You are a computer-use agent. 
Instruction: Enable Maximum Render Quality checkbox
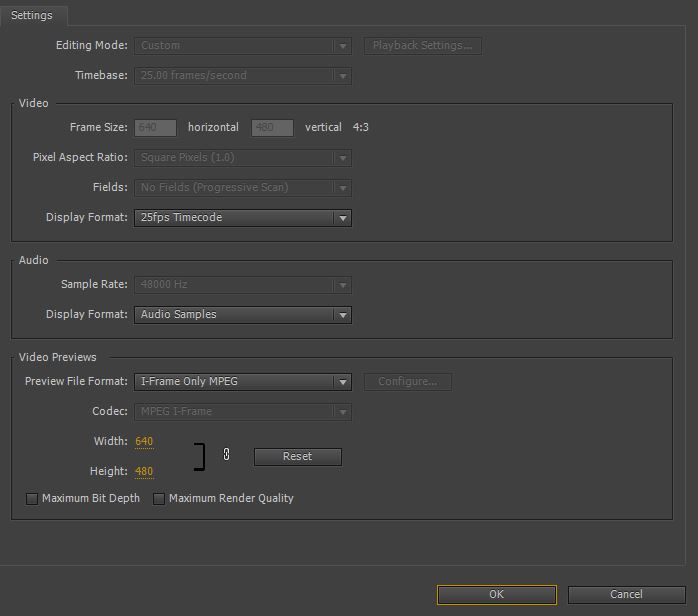click(x=159, y=498)
